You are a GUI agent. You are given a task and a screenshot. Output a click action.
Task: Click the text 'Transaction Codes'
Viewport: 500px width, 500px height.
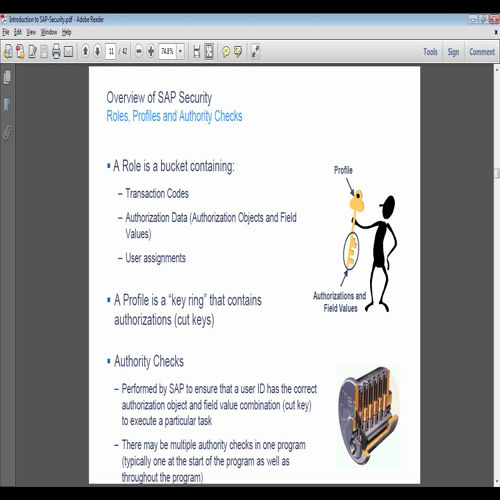157,193
